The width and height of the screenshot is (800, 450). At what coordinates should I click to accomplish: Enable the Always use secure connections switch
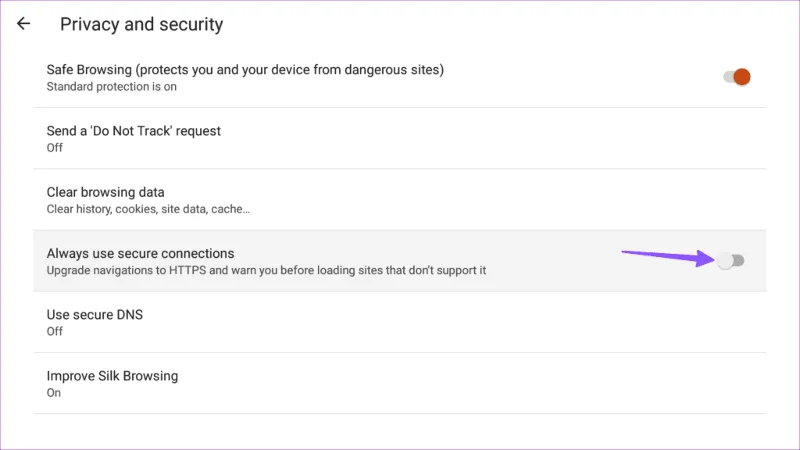point(731,261)
